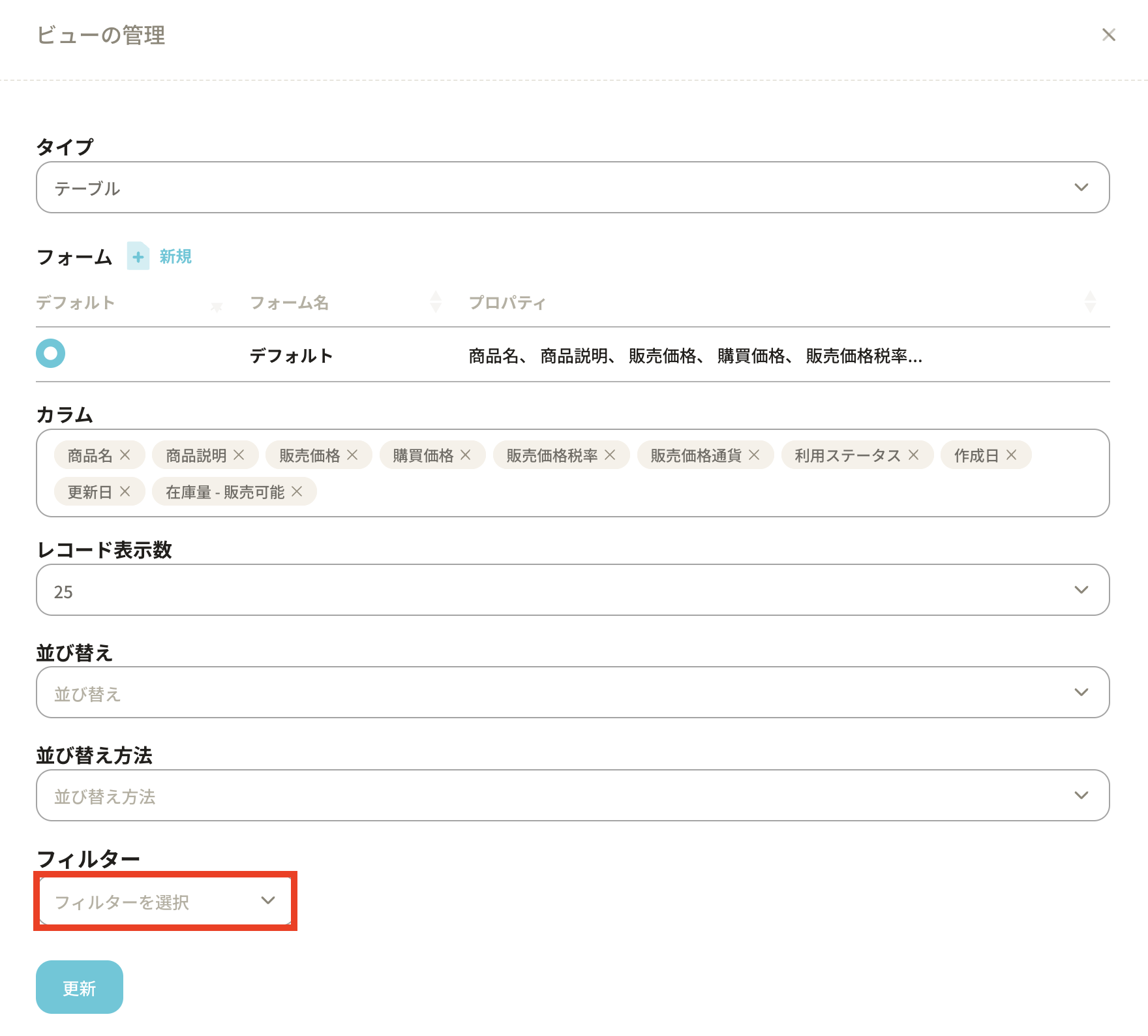The width and height of the screenshot is (1148, 1036).
Task: Remove the 販売価格 column tag
Action: click(352, 455)
